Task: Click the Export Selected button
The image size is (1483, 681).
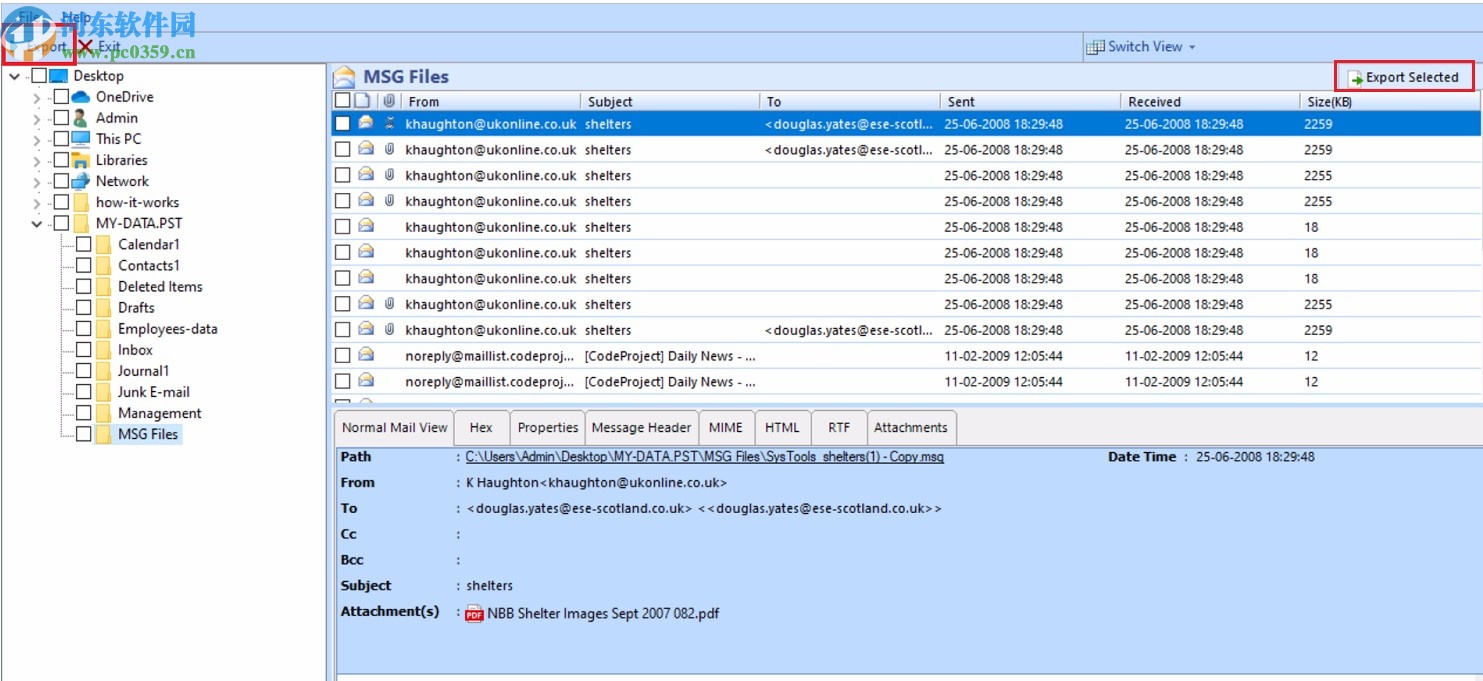Action: pyautogui.click(x=1405, y=77)
